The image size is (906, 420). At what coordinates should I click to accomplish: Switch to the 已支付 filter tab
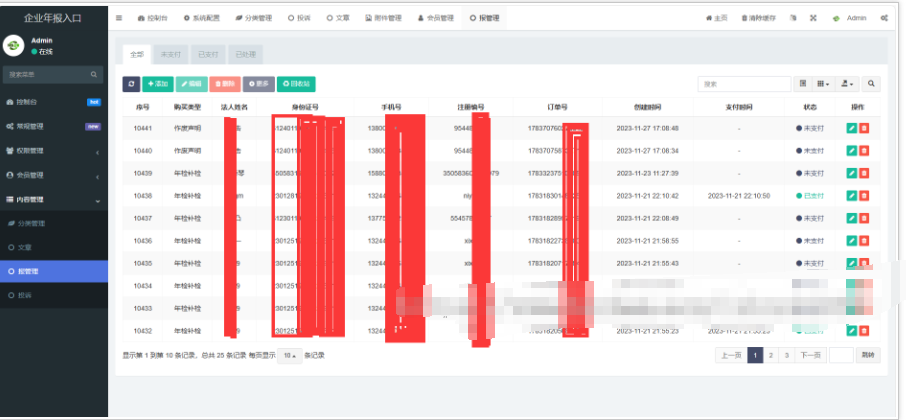(x=207, y=54)
